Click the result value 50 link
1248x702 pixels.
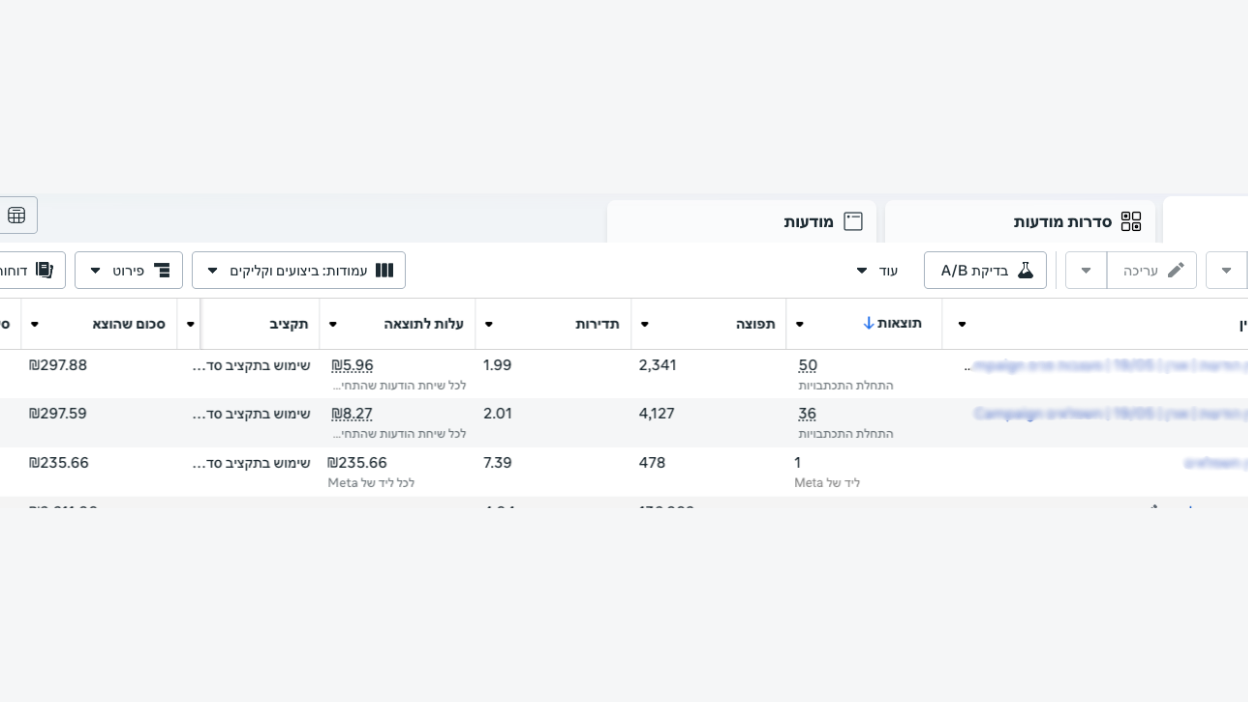[x=808, y=365]
